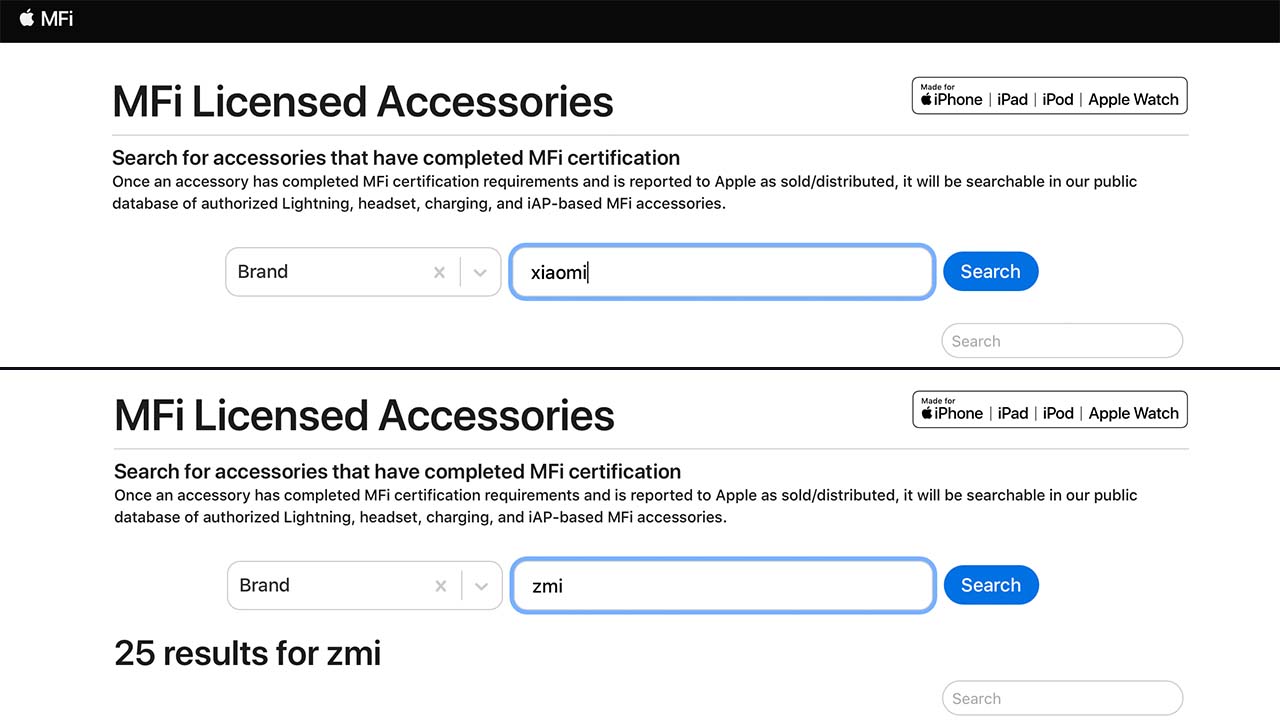Click the upper Made for iPhone badge

click(1050, 96)
